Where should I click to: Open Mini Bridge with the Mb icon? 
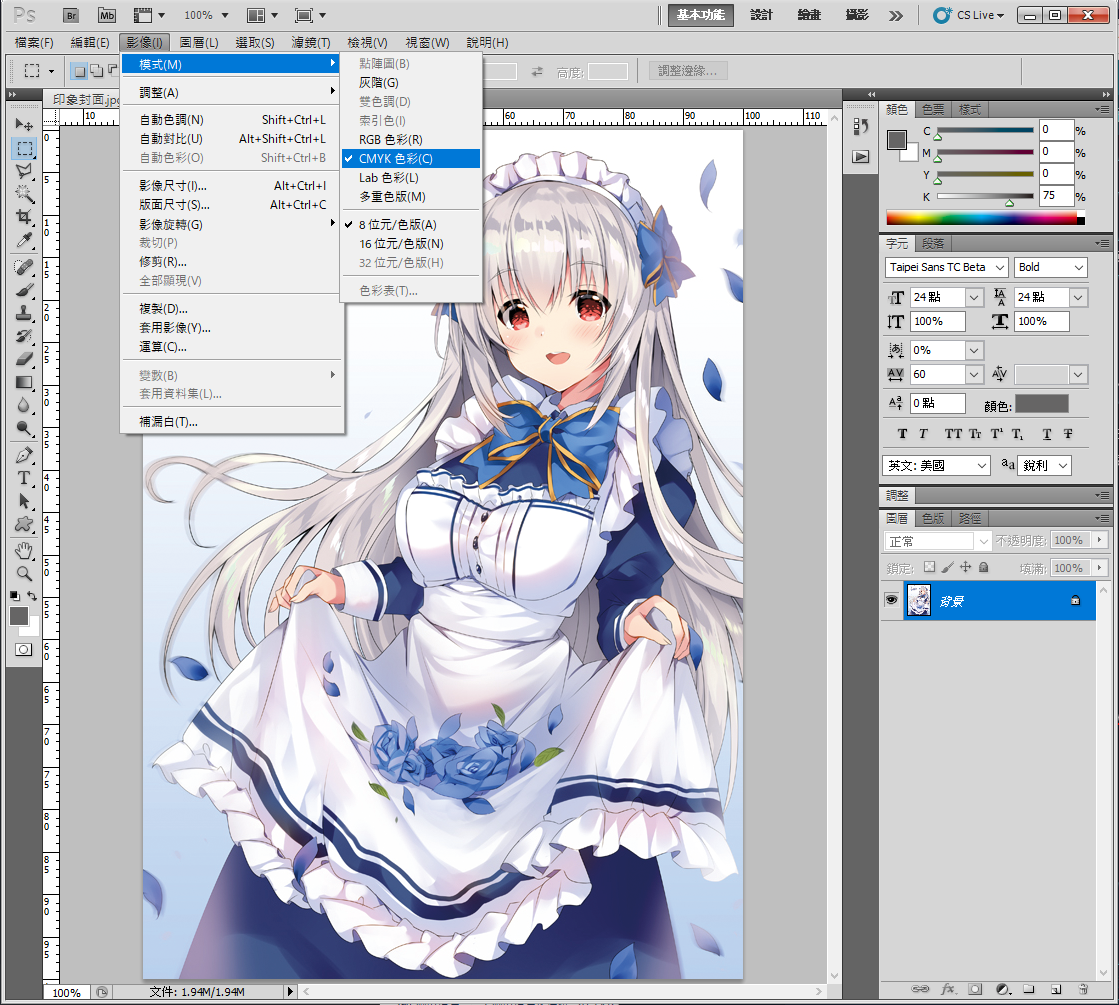coord(106,15)
